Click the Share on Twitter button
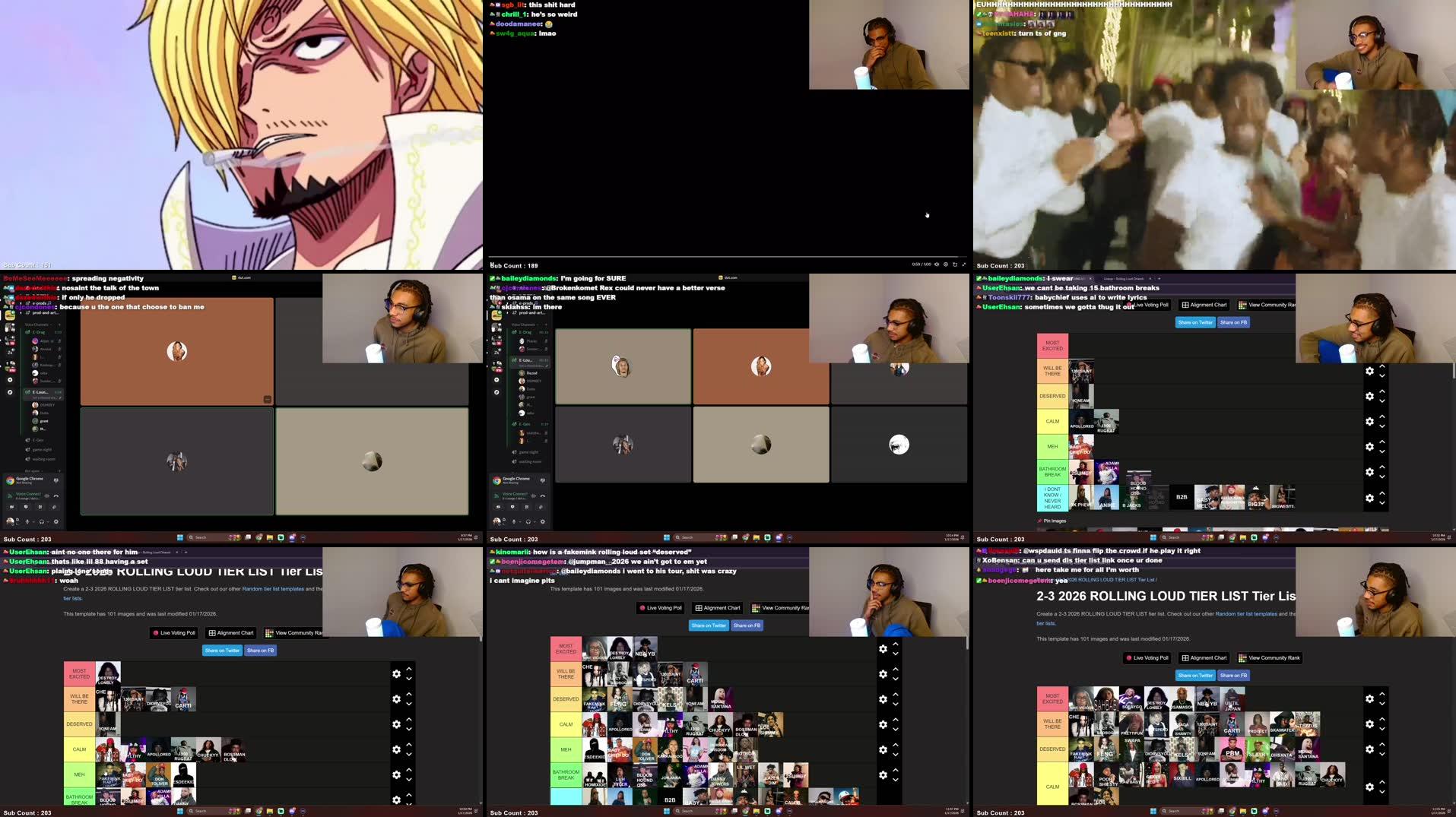Viewport: 1456px width, 817px height. point(1195,675)
